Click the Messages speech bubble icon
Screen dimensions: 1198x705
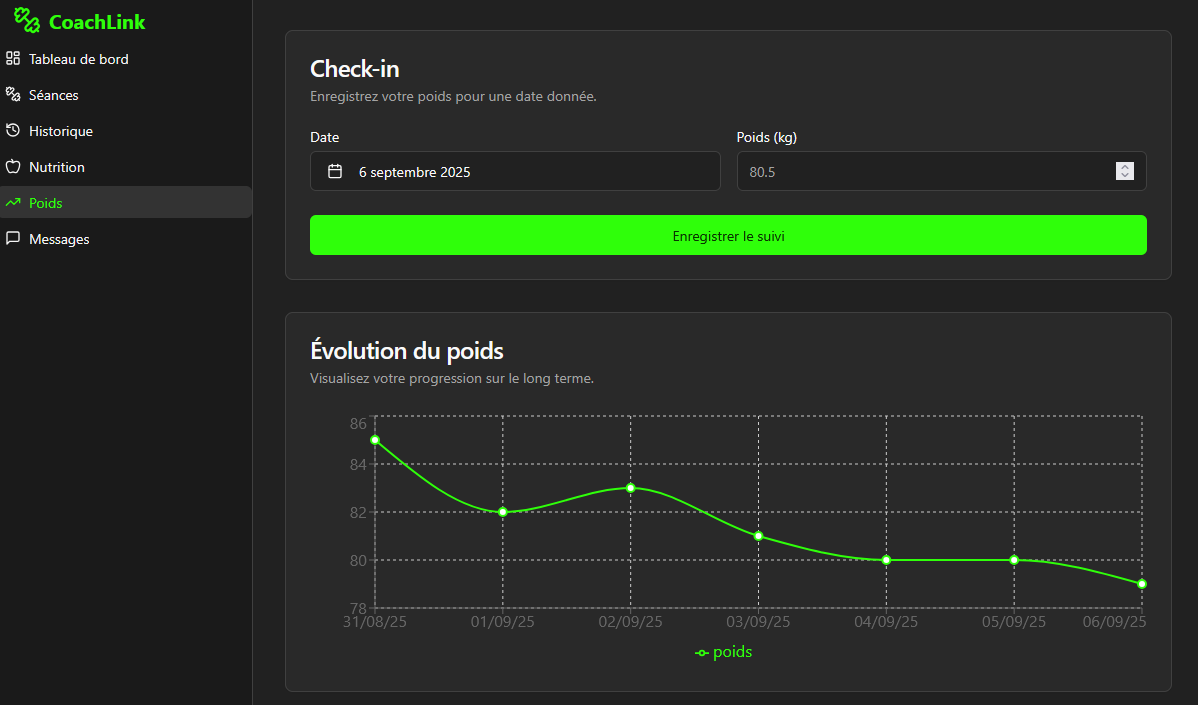[x=13, y=238]
